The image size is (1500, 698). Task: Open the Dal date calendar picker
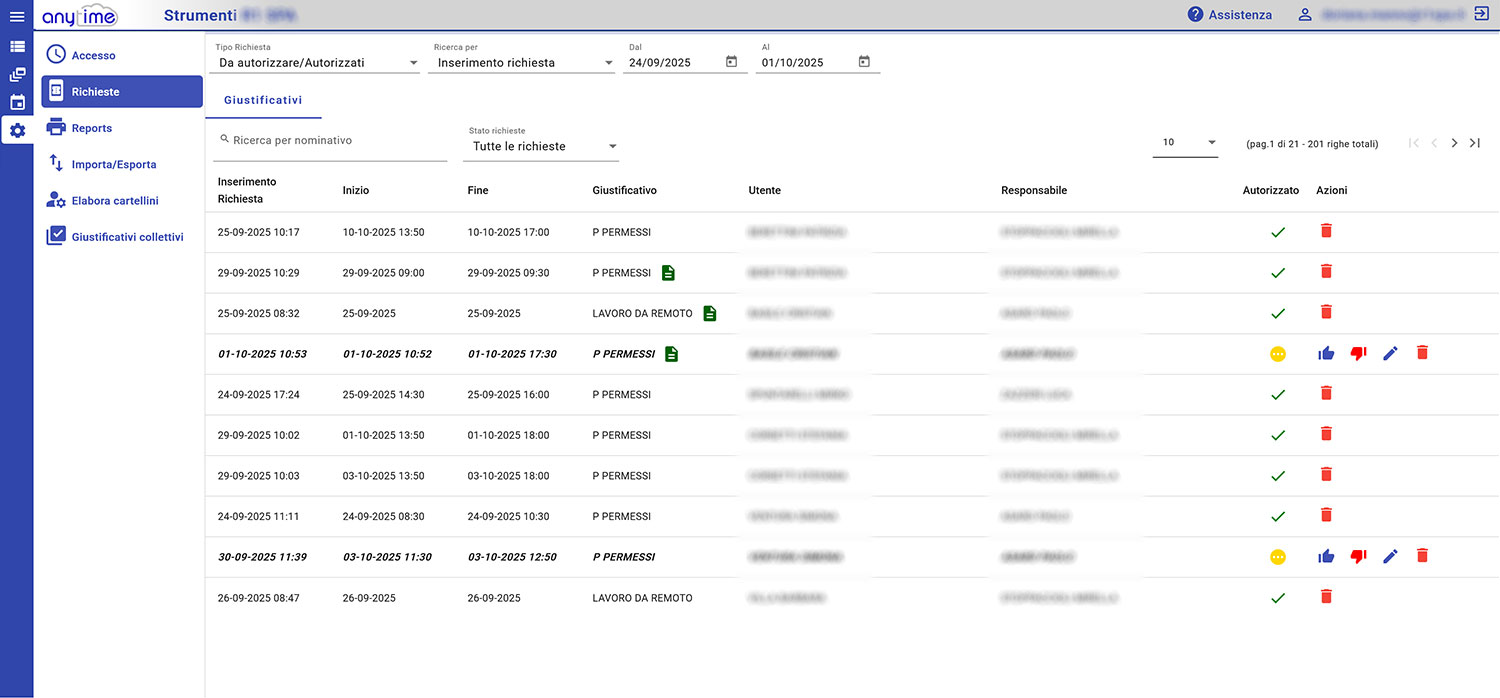tap(731, 62)
